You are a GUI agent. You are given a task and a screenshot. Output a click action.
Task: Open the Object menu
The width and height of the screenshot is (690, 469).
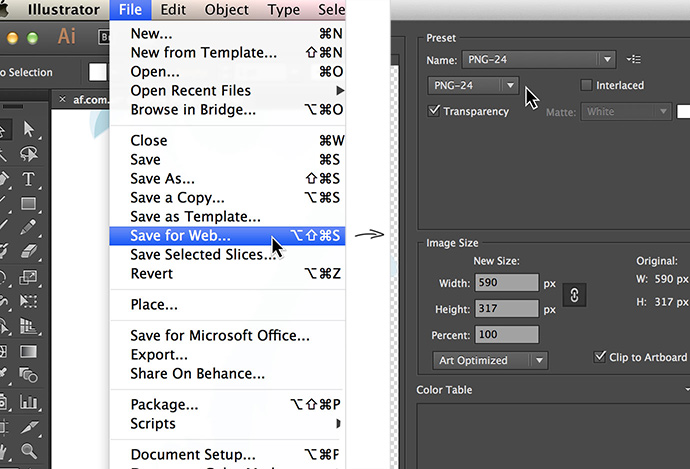point(226,9)
